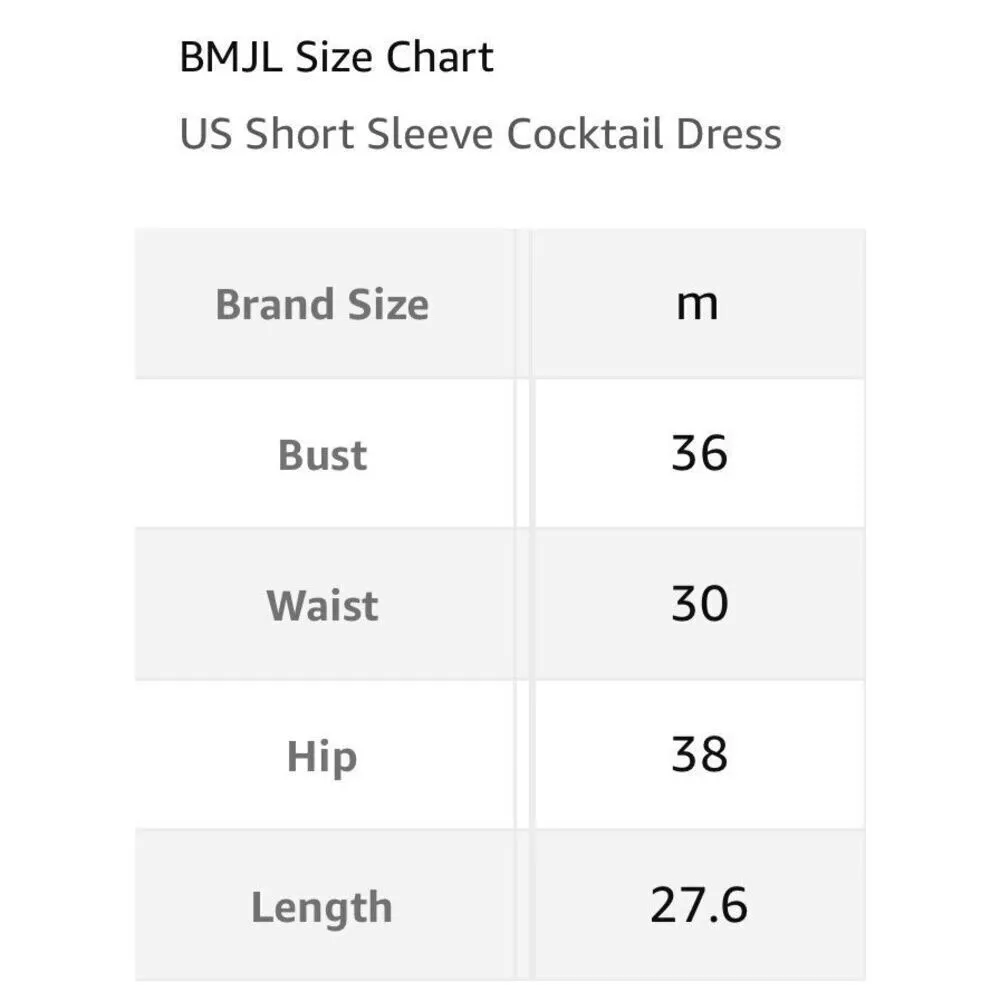Image resolution: width=1000 pixels, height=1000 pixels.
Task: Select the word Short in the subtitle
Action: pyautogui.click(x=300, y=134)
